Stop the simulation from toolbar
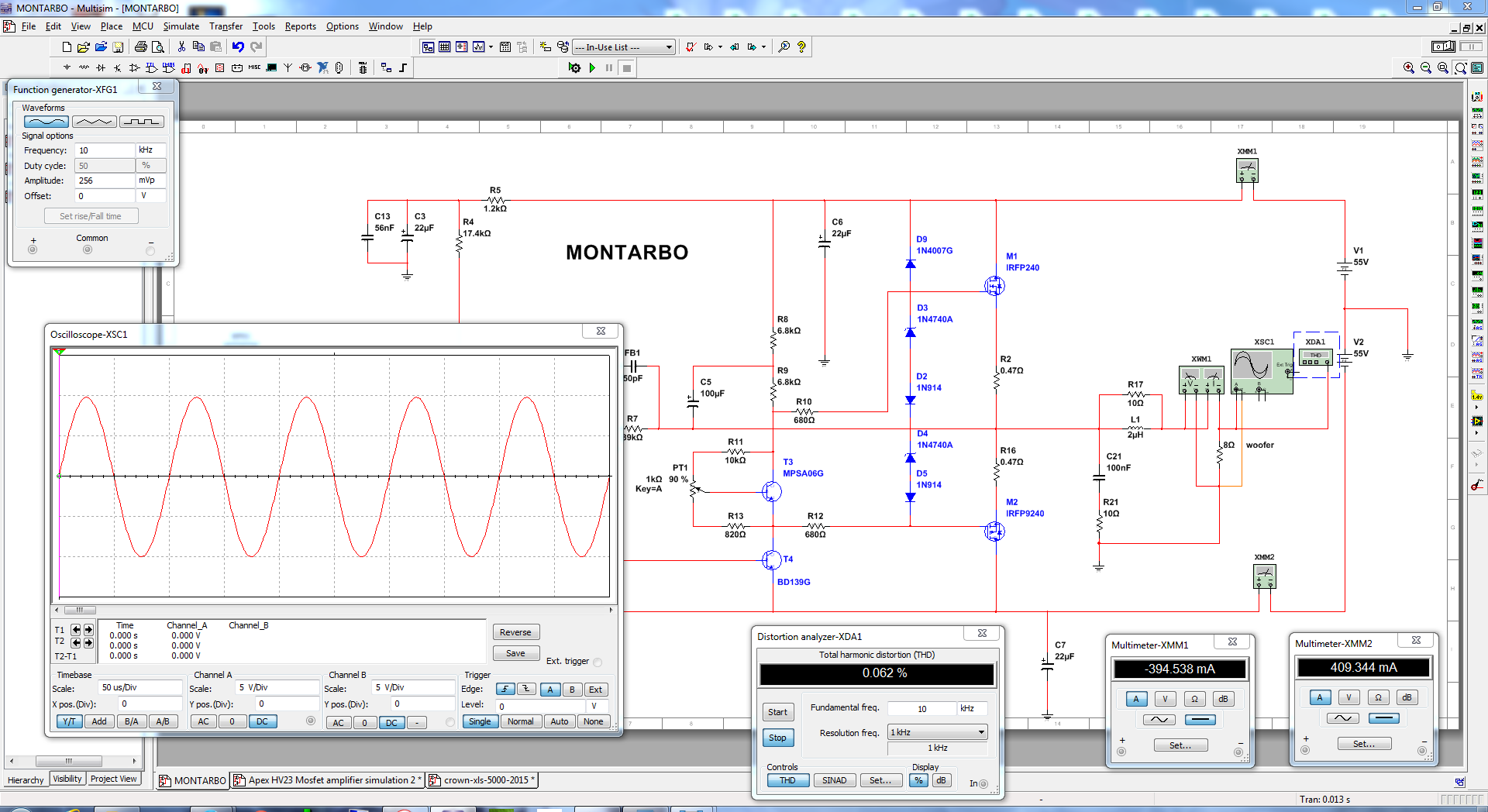Image resolution: width=1488 pixels, height=812 pixels. [627, 68]
